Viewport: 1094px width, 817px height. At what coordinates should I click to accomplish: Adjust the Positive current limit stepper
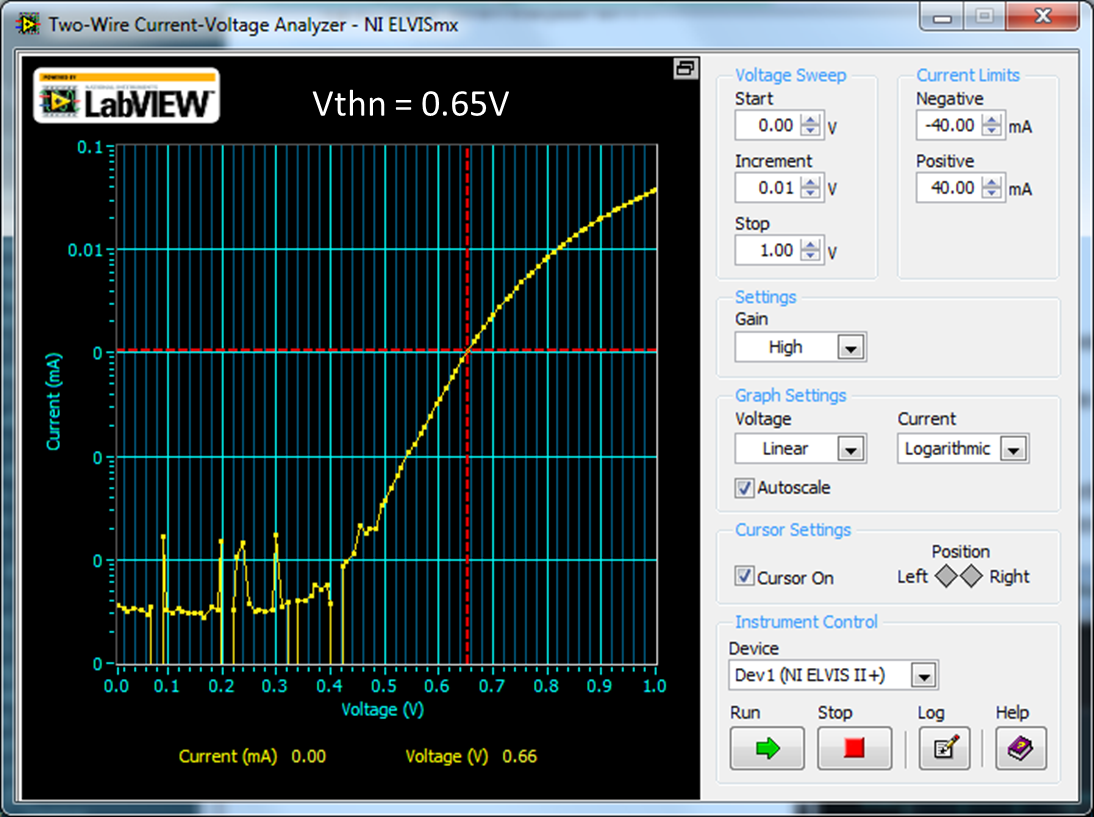(991, 188)
